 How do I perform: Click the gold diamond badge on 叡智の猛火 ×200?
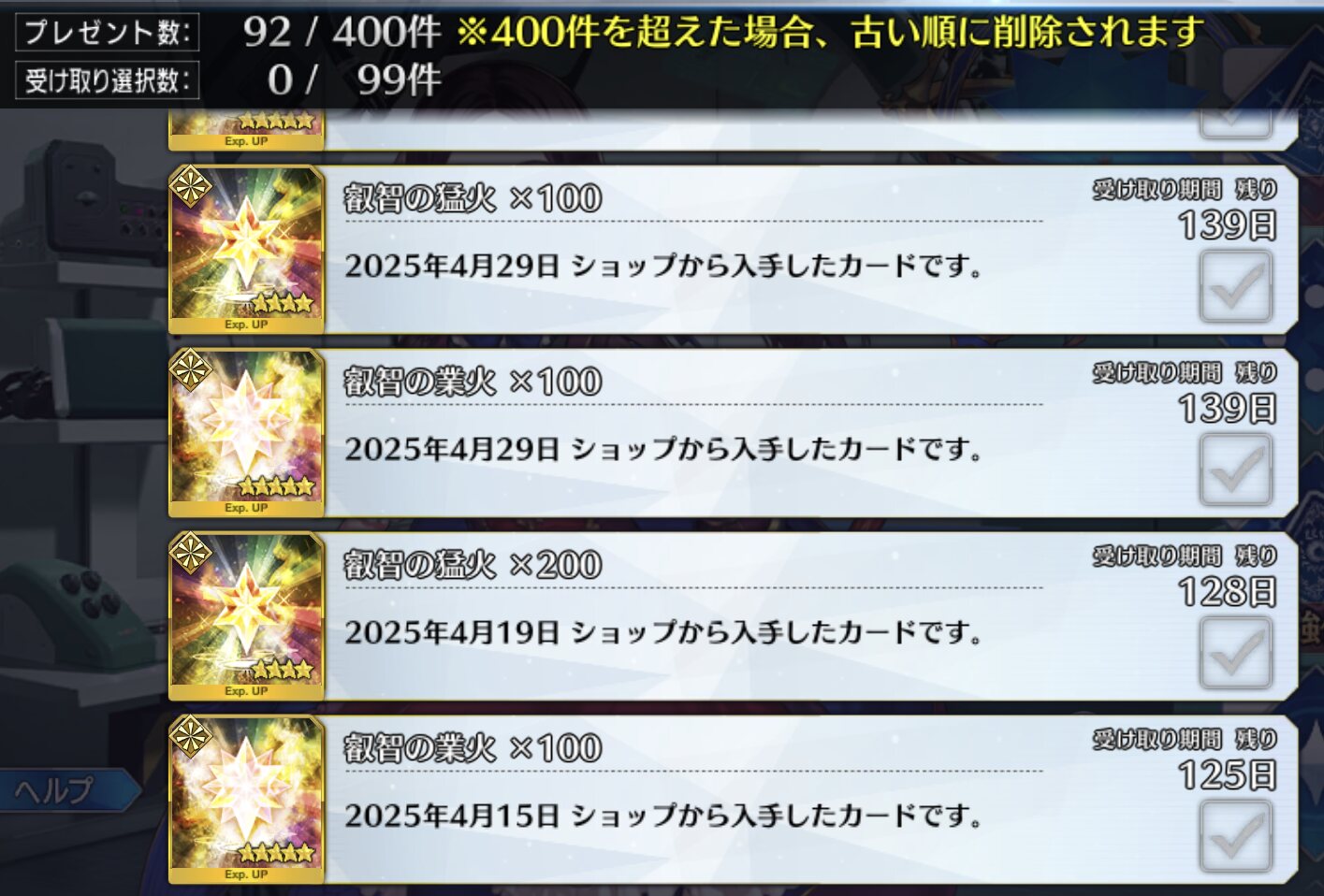click(x=191, y=555)
